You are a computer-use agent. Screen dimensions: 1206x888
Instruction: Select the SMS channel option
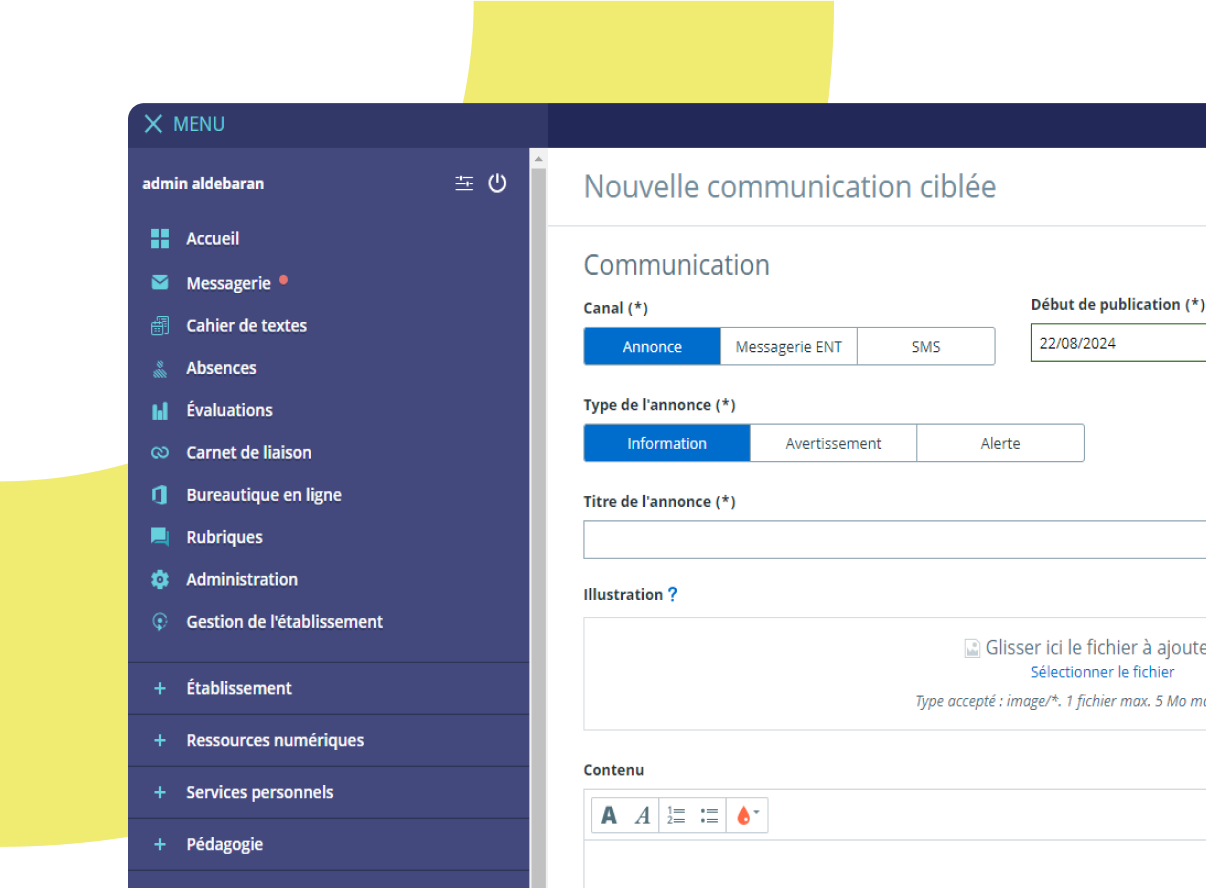coord(926,347)
